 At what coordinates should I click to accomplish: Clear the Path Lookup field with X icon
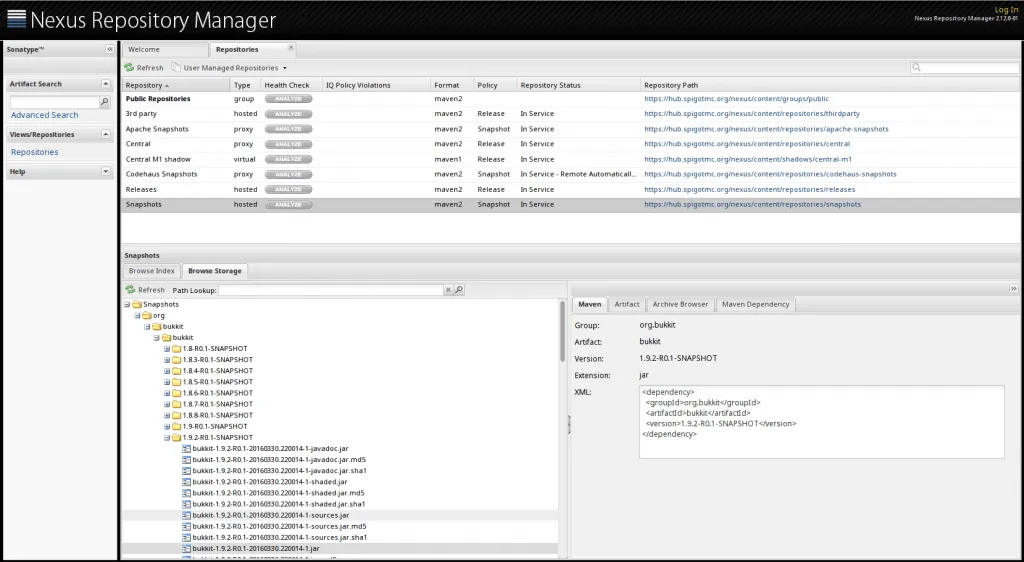click(x=448, y=290)
